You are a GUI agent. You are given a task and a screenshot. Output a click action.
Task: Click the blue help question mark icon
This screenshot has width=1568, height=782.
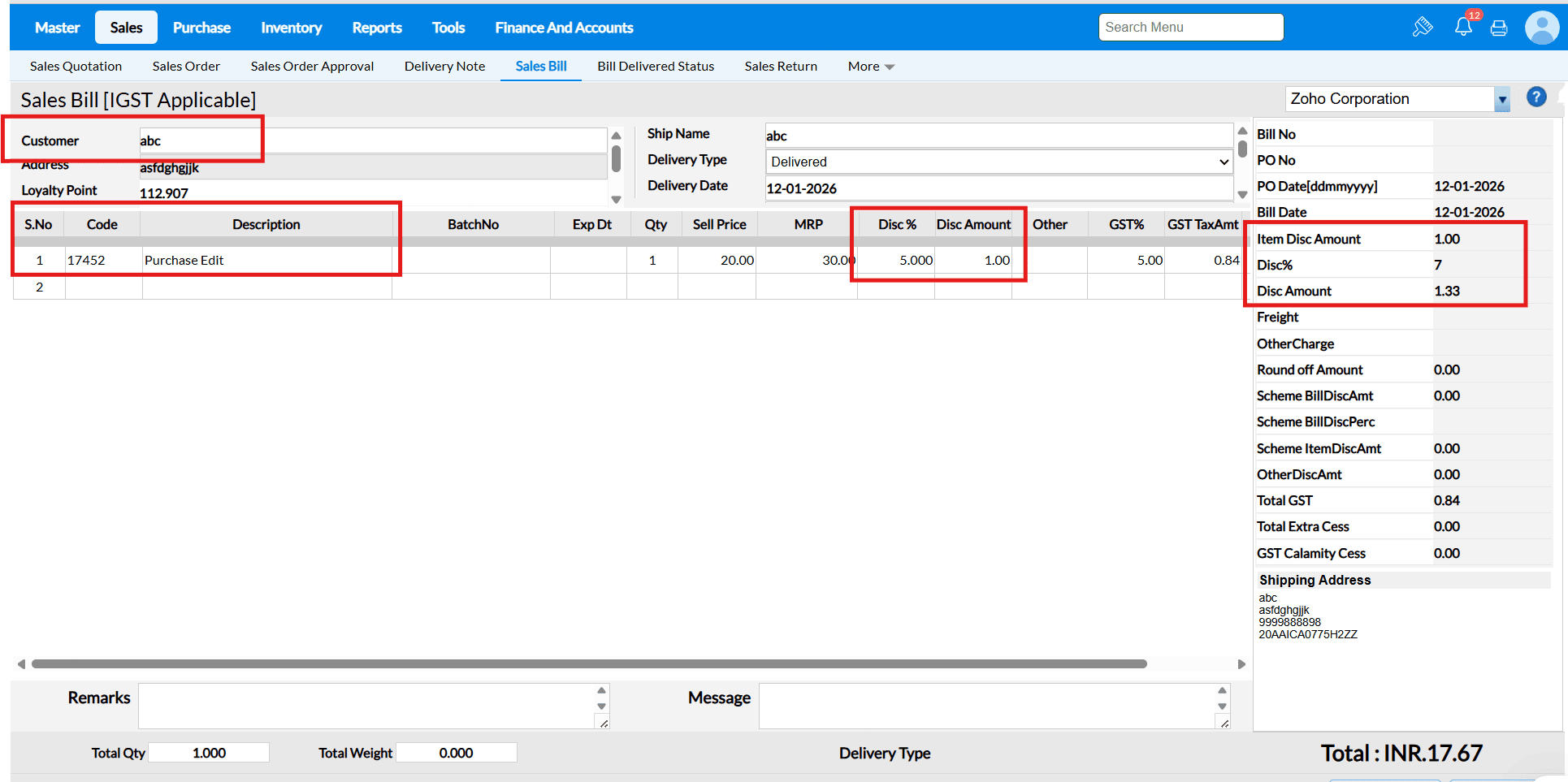(x=1536, y=97)
